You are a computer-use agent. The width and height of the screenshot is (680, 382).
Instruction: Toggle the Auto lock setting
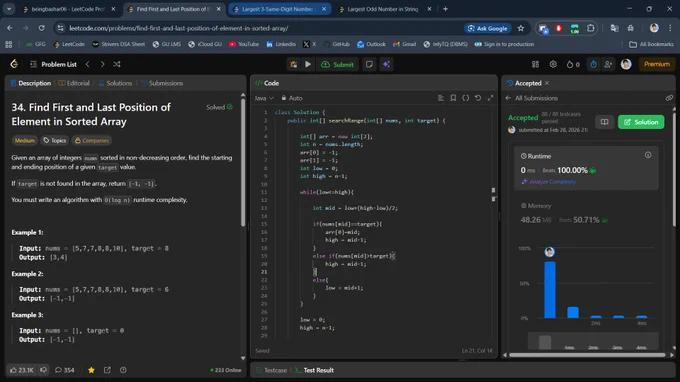pos(292,98)
